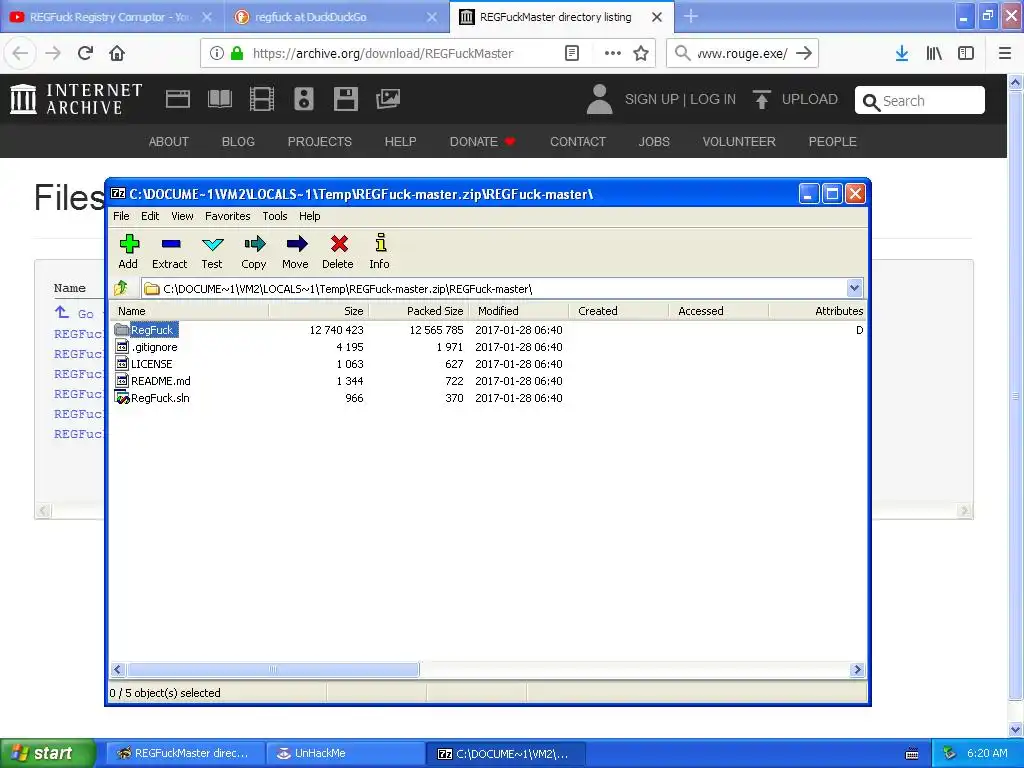This screenshot has width=1024, height=768.
Task: Open Firefox hamburger menu
Action: click(1005, 53)
